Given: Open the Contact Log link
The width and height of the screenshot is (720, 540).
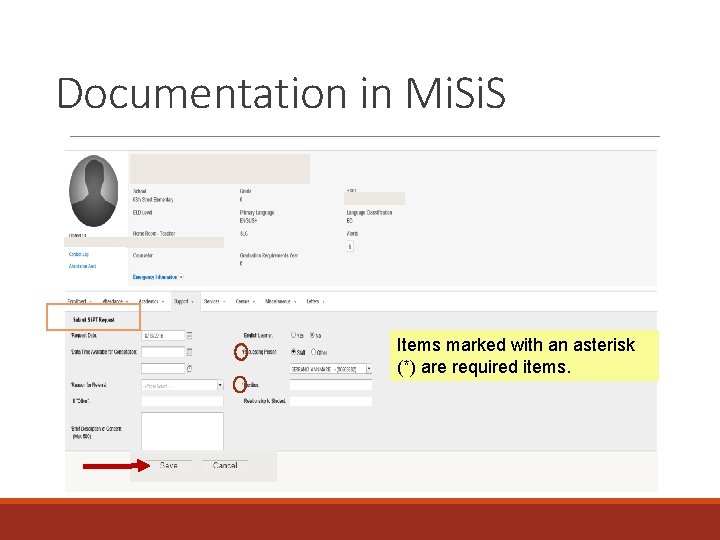Looking at the screenshot, I should tap(79, 254).
